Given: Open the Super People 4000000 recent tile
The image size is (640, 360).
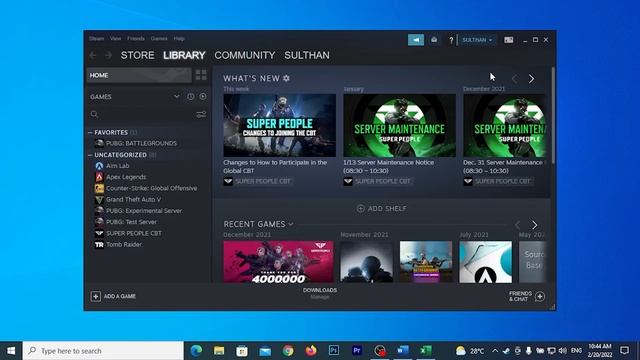Looking at the screenshot, I should [x=278, y=262].
